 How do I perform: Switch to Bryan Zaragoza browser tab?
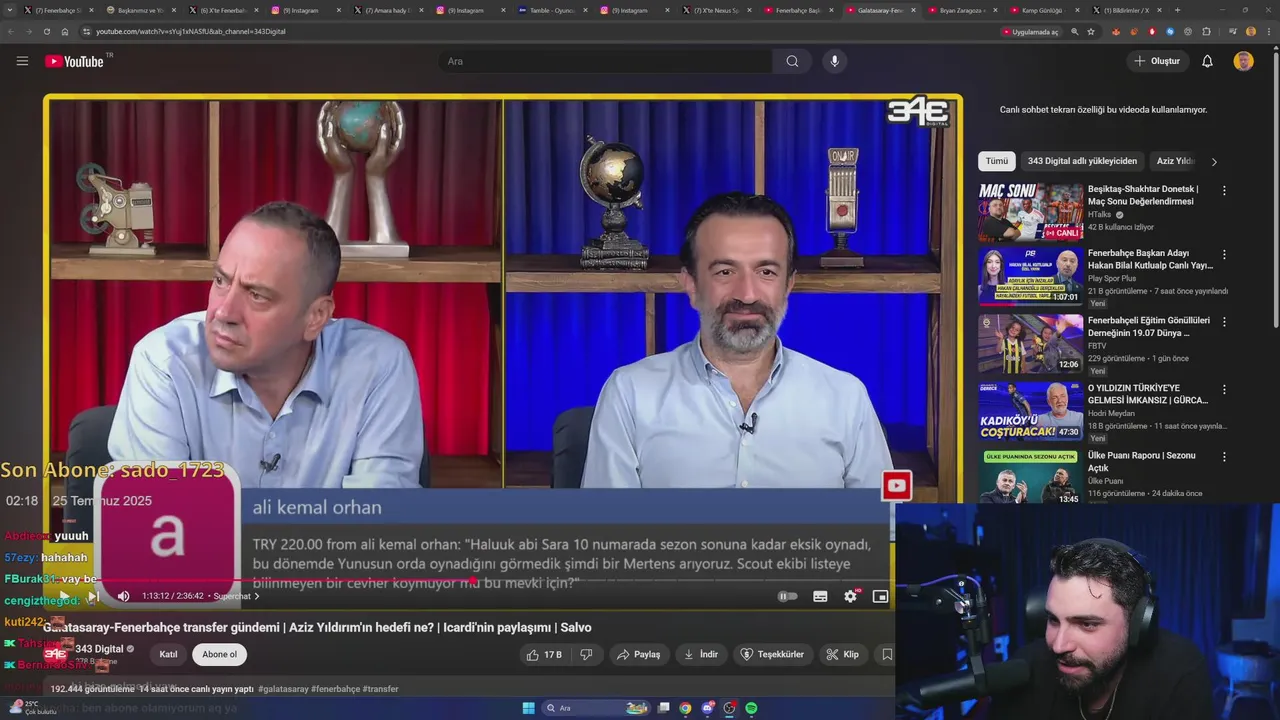[962, 10]
